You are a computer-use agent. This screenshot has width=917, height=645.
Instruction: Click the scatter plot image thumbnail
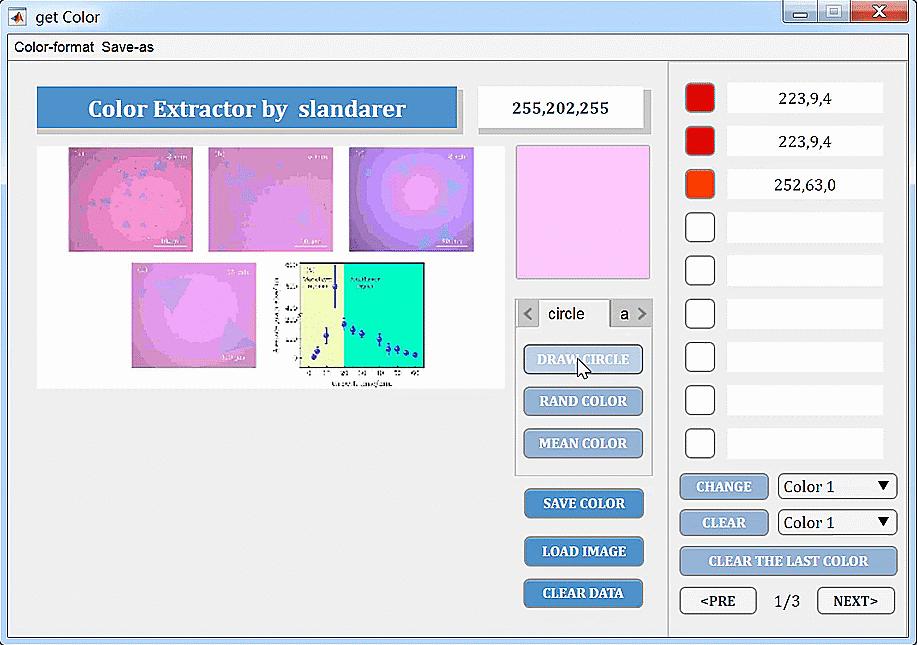[352, 316]
